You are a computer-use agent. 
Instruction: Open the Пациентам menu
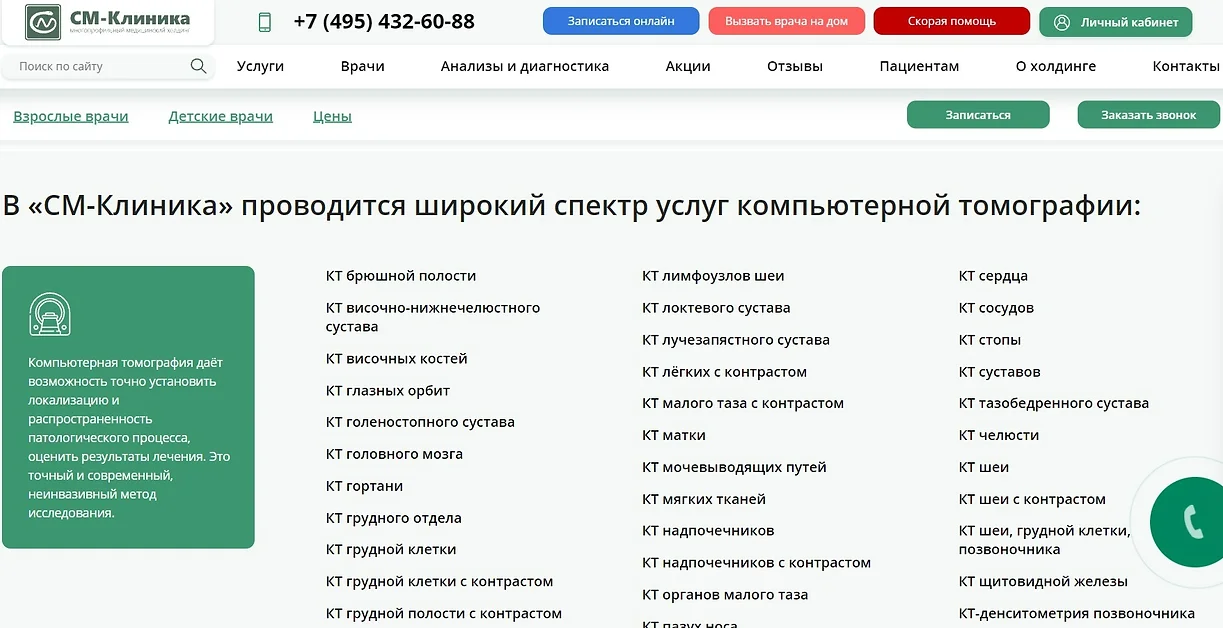[x=919, y=66]
